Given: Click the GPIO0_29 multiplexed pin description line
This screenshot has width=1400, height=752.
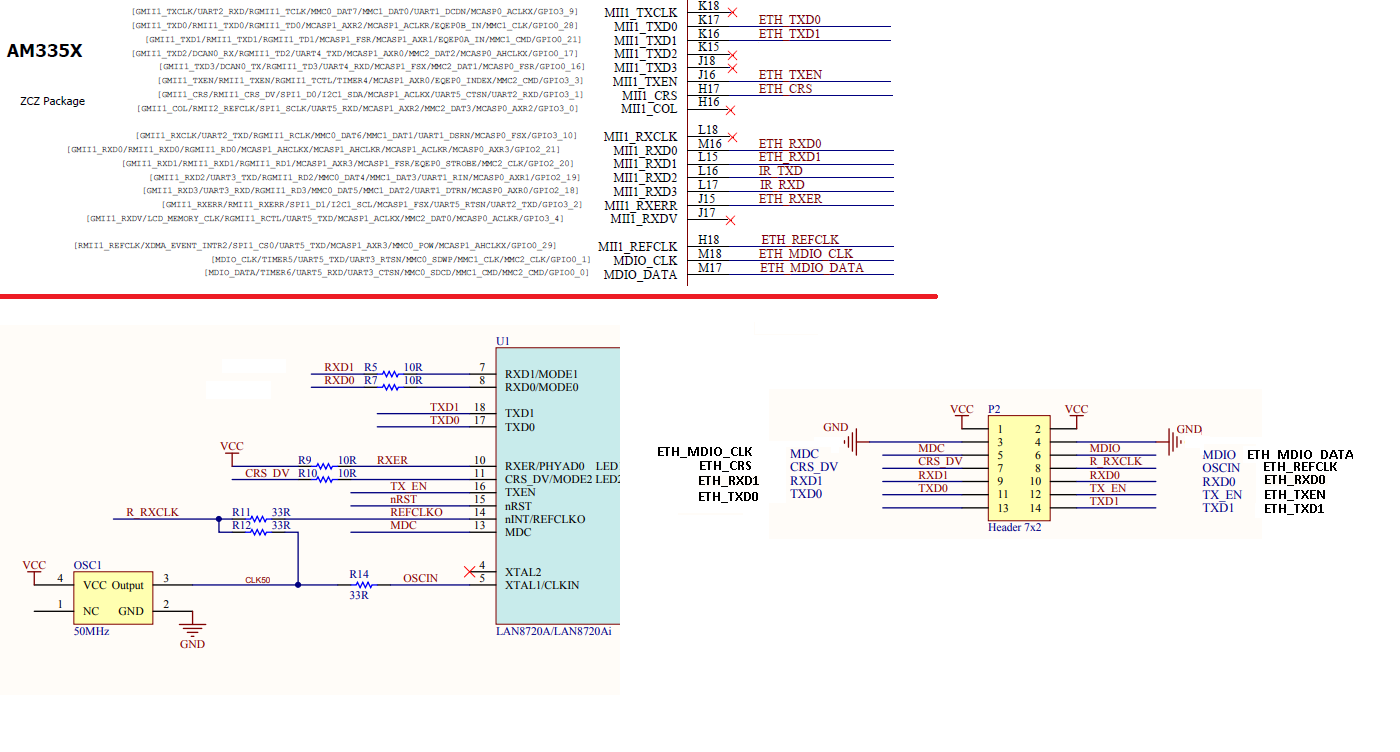Looking at the screenshot, I should point(314,245).
